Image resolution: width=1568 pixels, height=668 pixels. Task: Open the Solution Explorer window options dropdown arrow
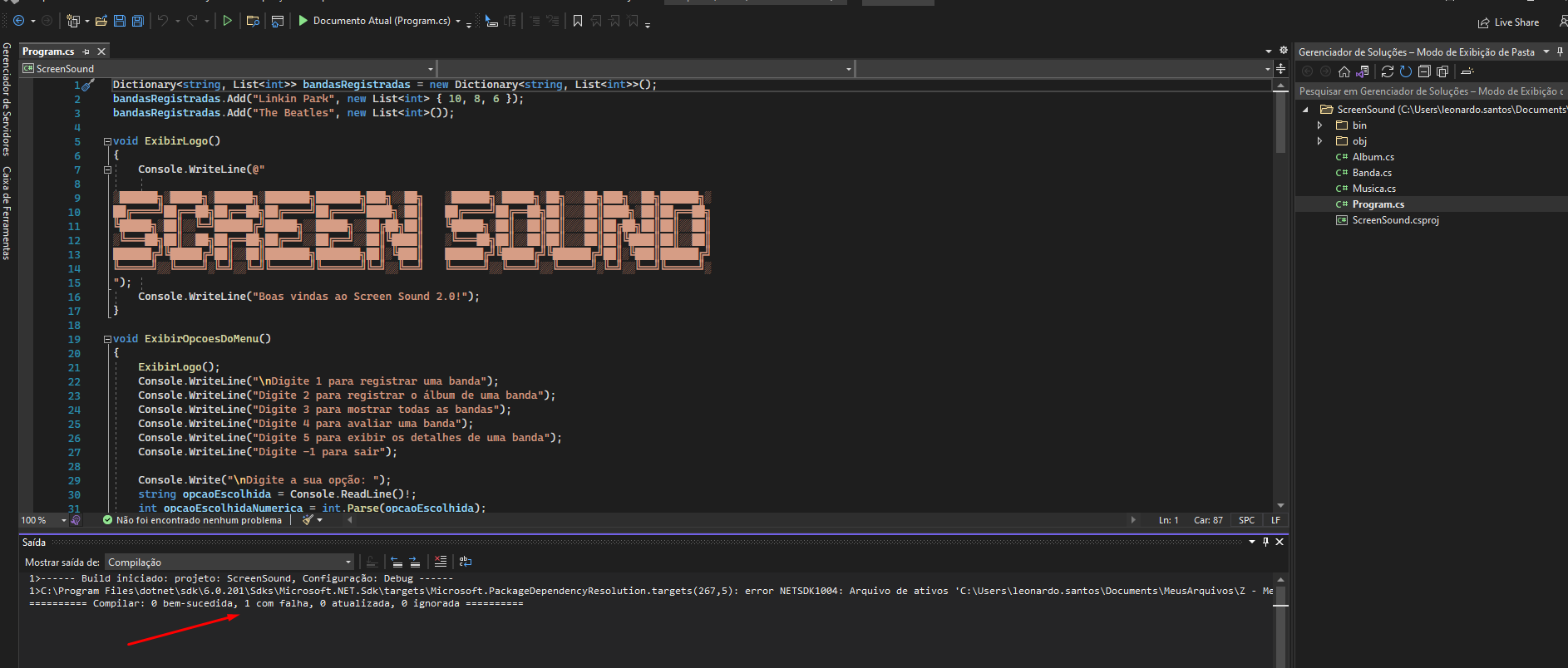pos(1546,52)
